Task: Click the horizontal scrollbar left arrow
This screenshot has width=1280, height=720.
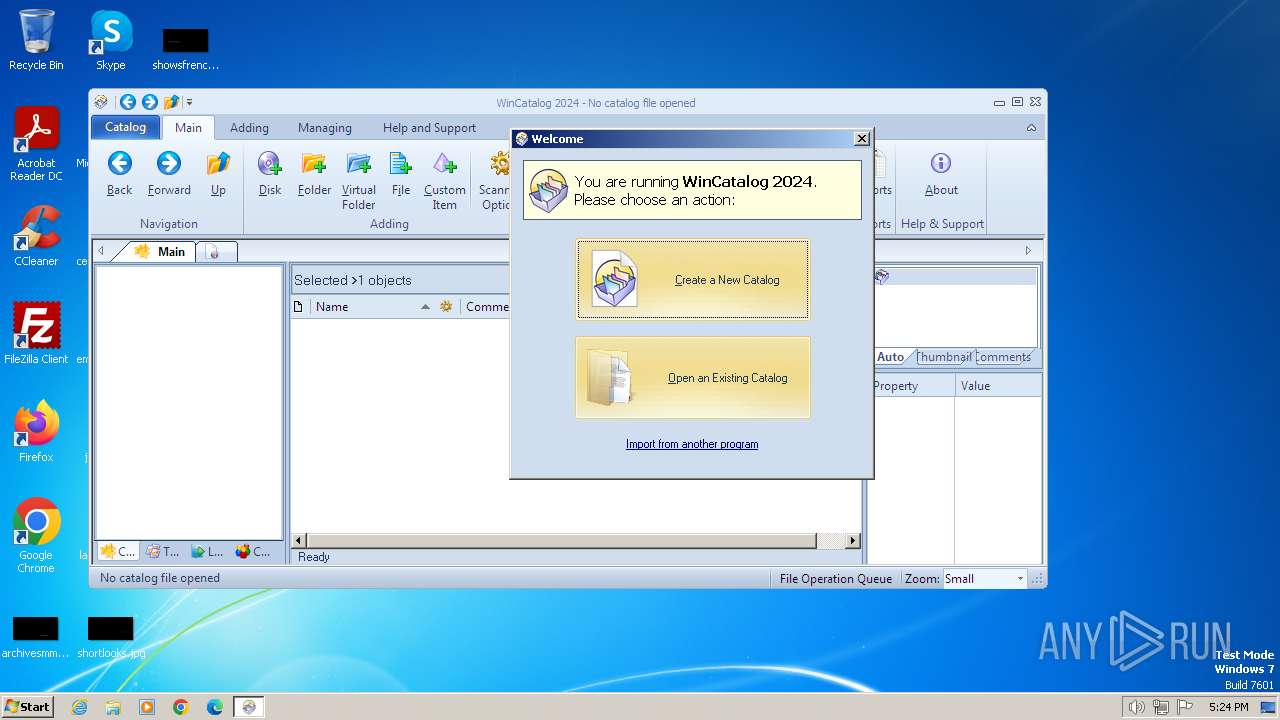Action: 299,541
